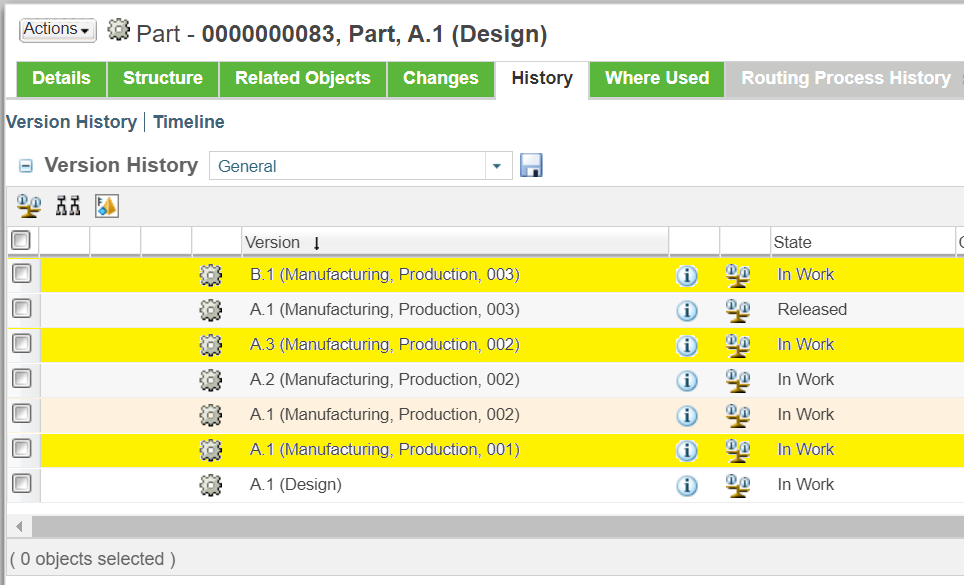Expand the General view dropdown arrow

[497, 166]
